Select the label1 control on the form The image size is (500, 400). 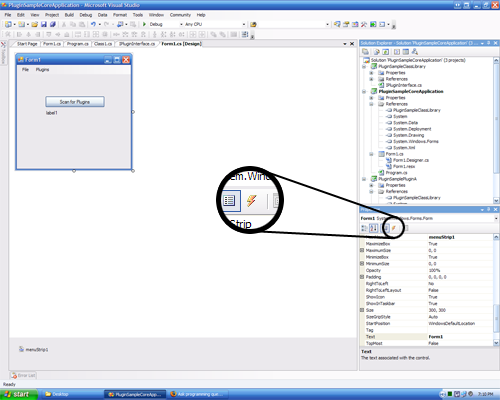[x=52, y=113]
